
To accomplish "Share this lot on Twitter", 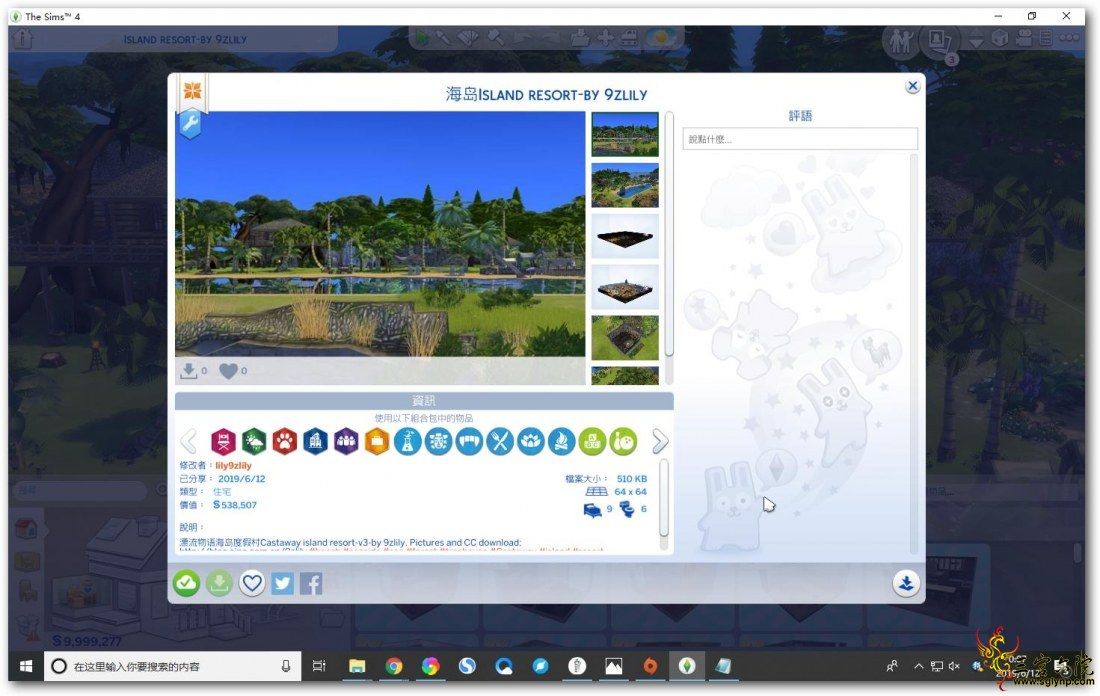I will (283, 583).
